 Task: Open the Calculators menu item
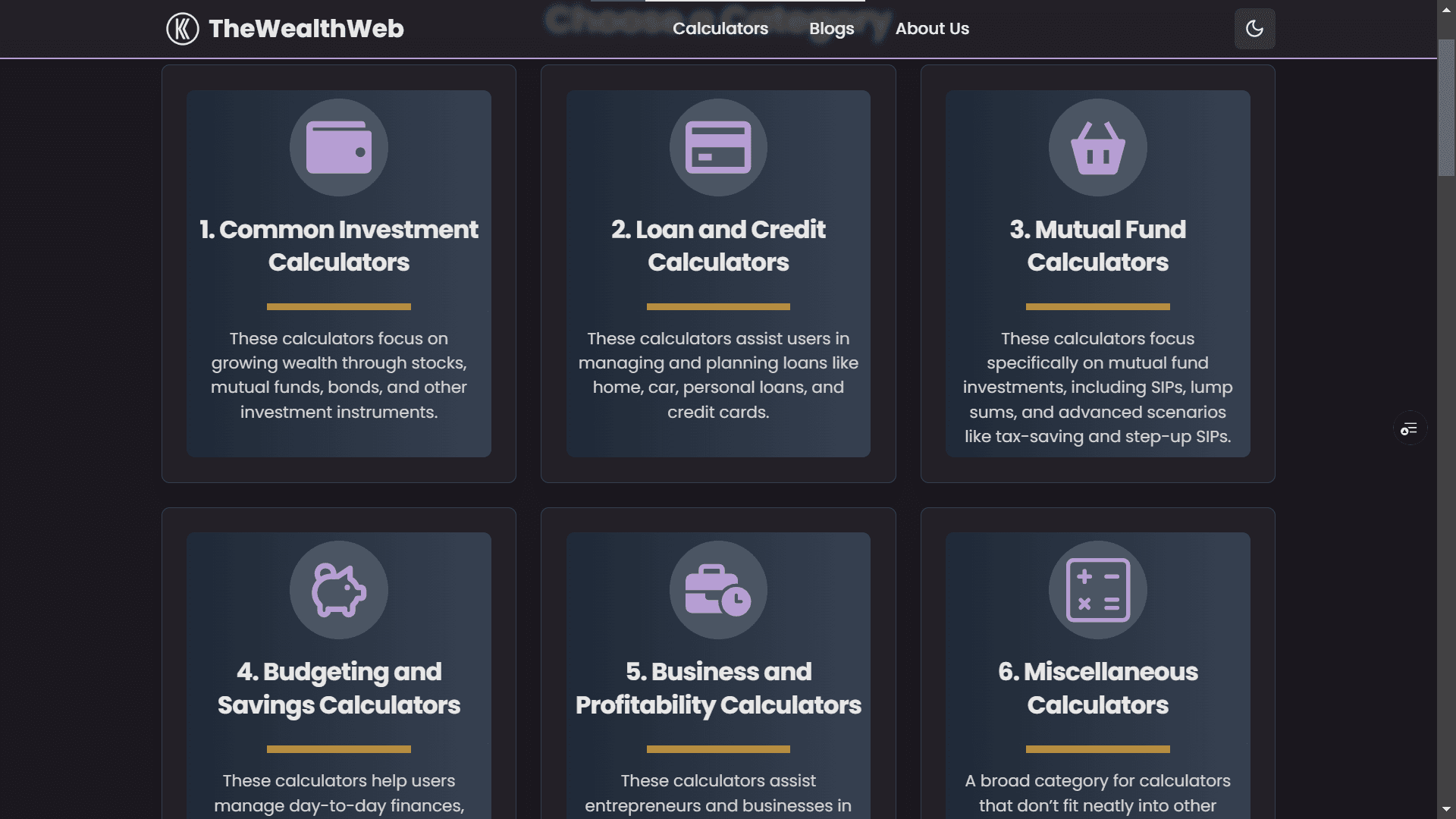pos(720,29)
